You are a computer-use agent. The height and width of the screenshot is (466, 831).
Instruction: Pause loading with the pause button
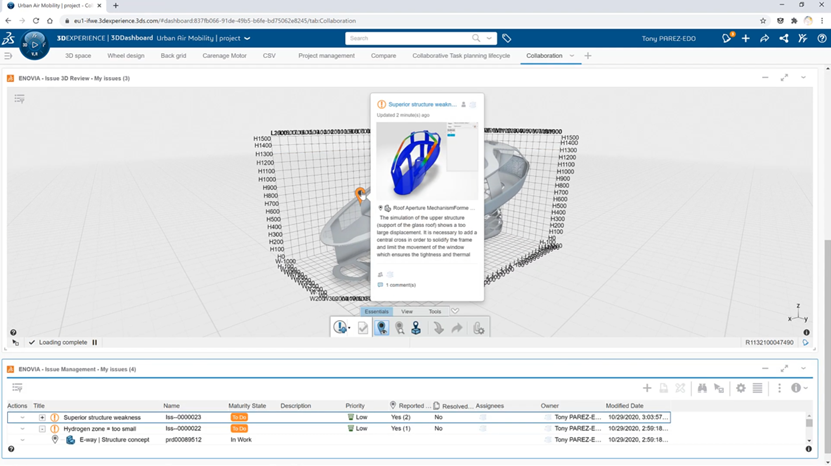point(95,342)
